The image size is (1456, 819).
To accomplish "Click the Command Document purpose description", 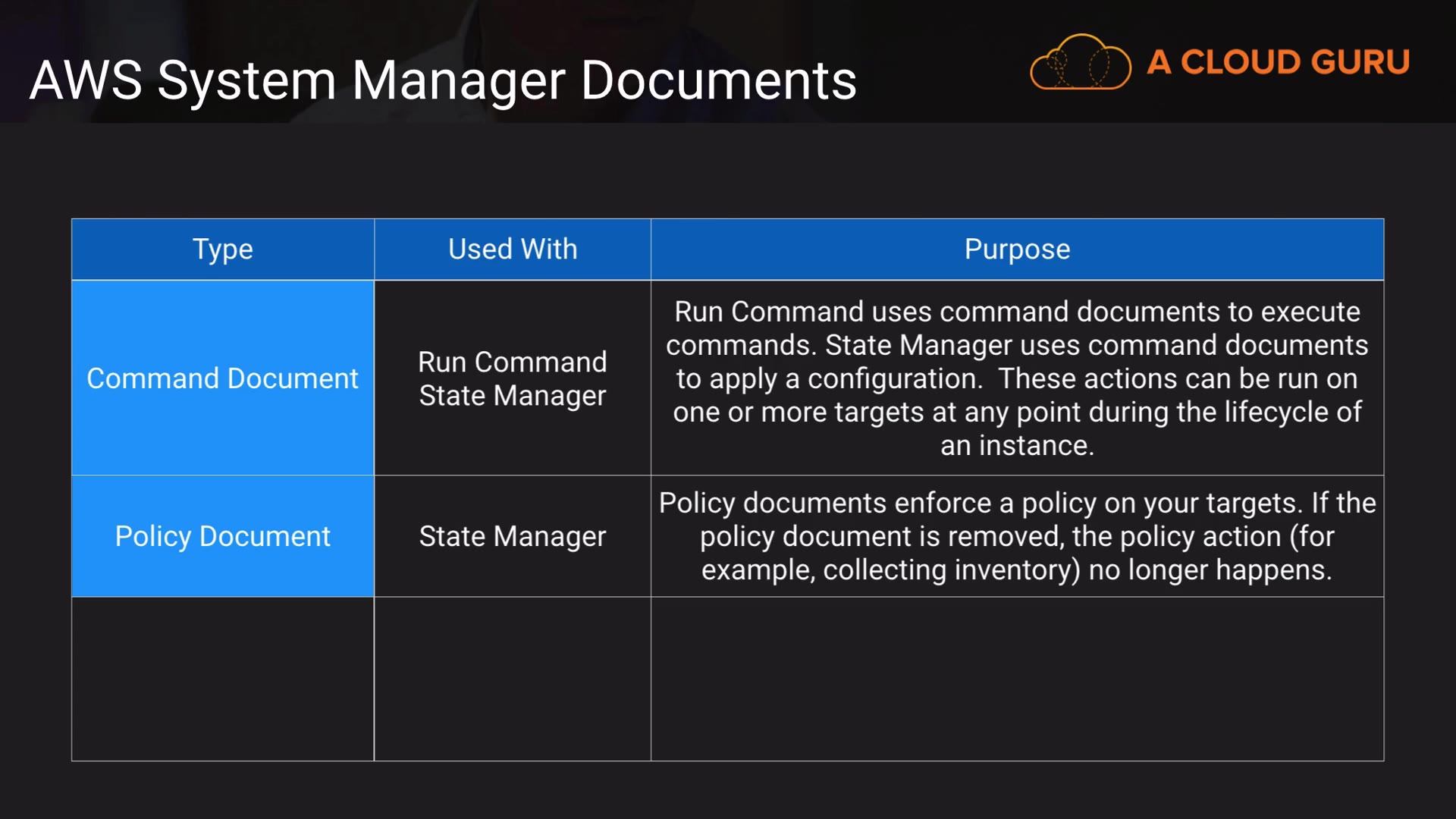I will point(1017,378).
